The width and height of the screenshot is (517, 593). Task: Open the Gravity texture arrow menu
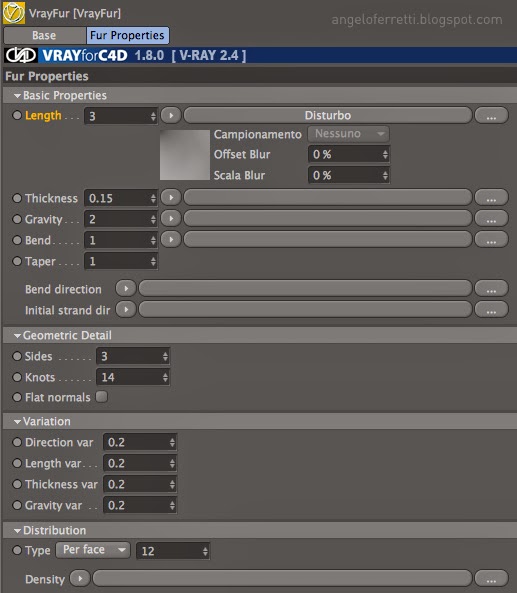(x=171, y=219)
